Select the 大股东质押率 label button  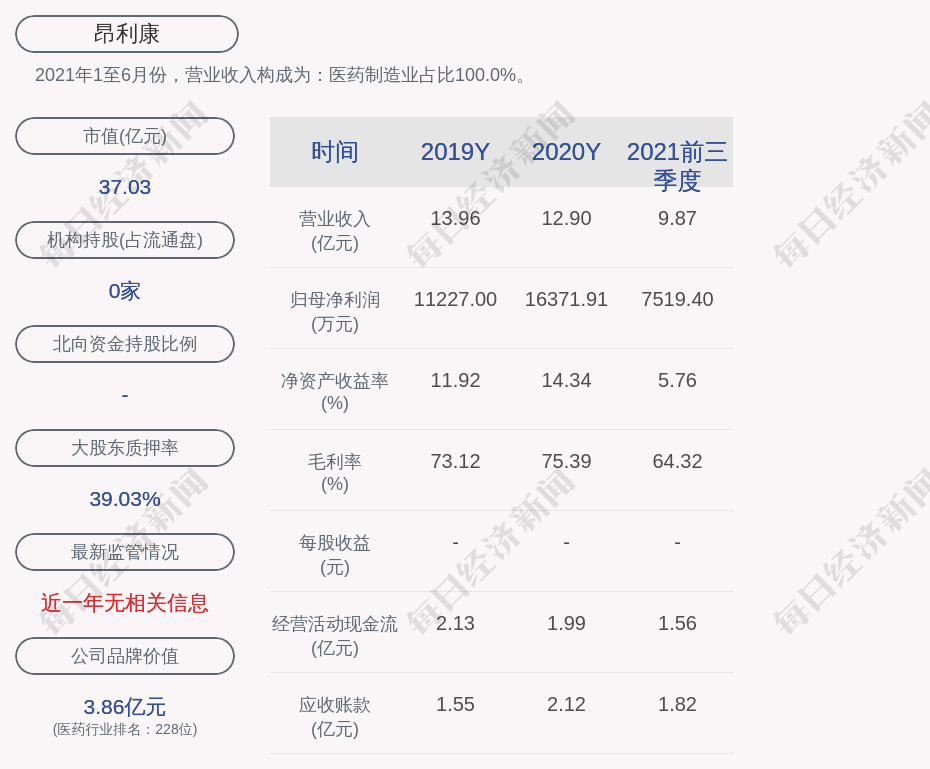click(125, 448)
